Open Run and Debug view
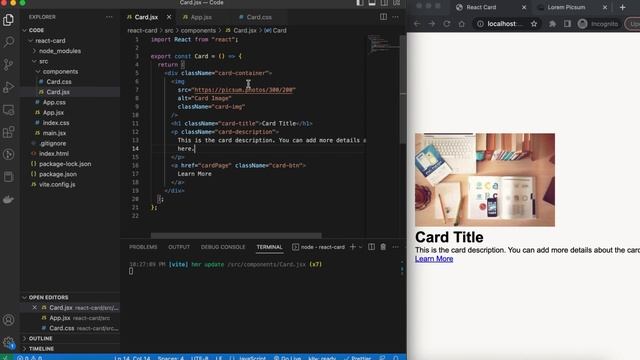 pos(9,87)
